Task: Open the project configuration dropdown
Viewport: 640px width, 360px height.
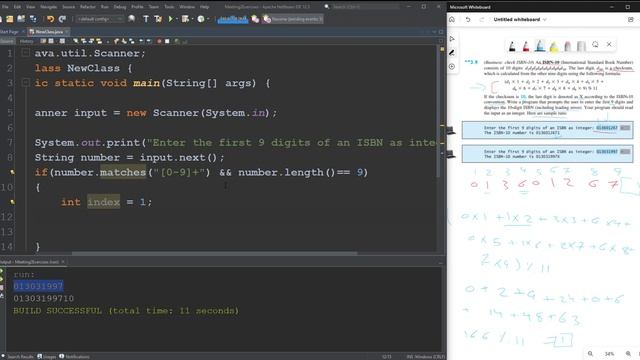Action: 100,19
